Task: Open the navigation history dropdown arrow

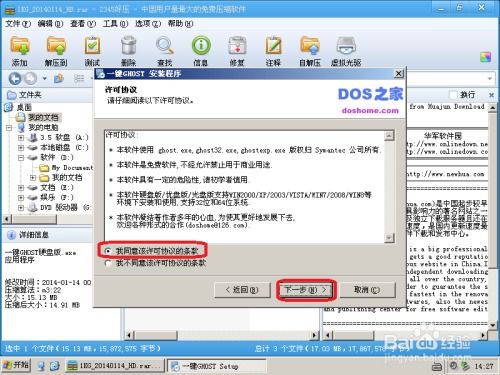Action: tap(44, 79)
